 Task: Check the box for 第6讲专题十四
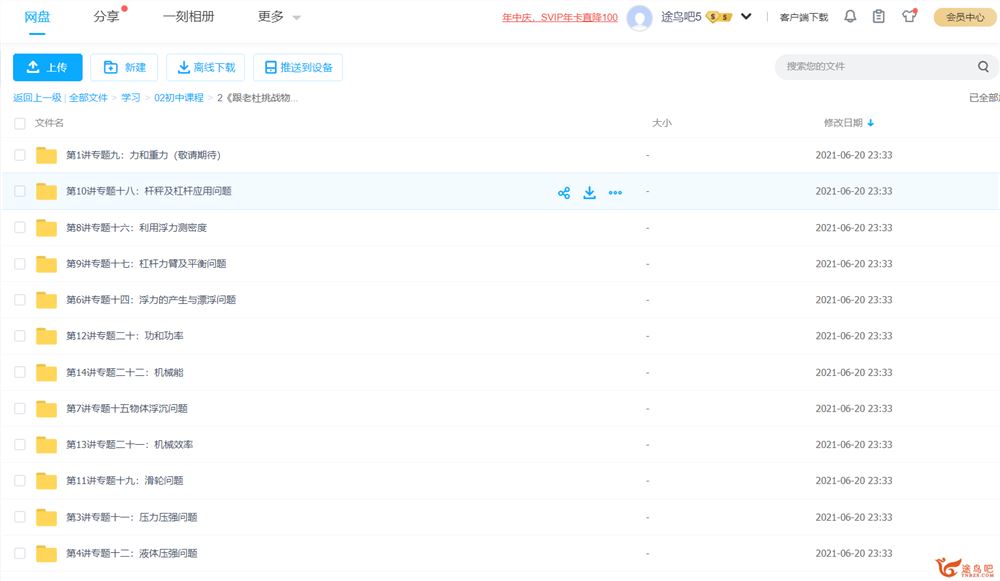click(20, 300)
